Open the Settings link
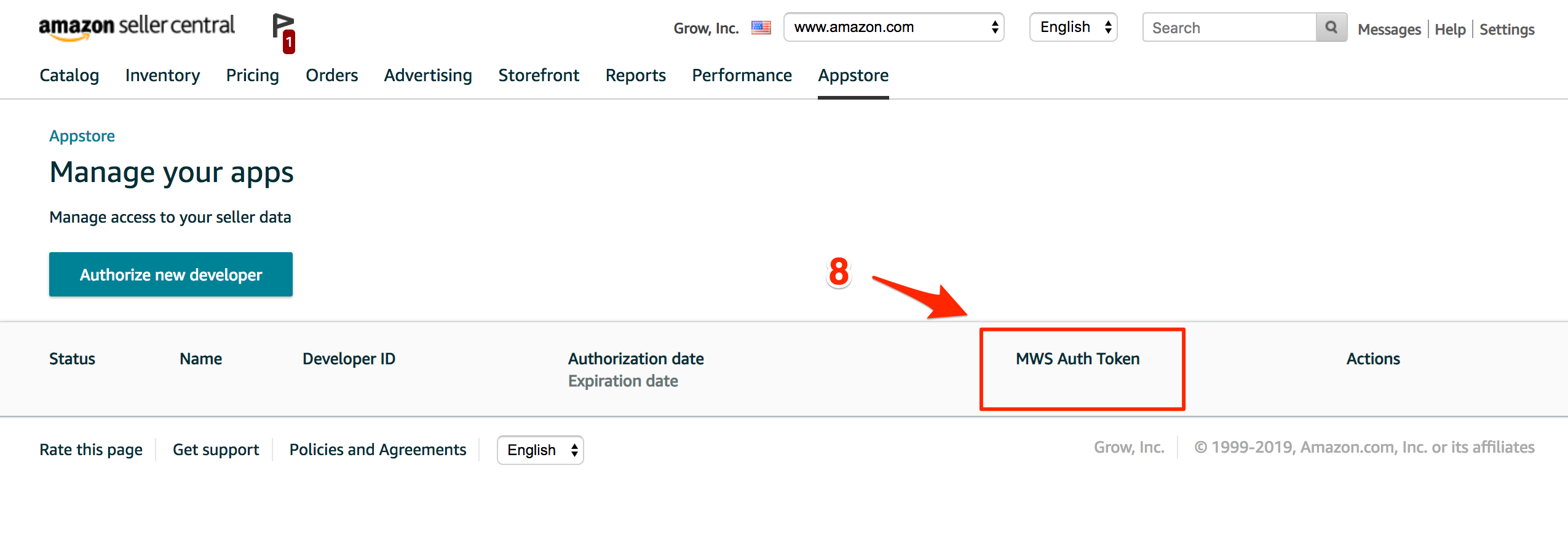The height and width of the screenshot is (540, 1568). 1507,29
